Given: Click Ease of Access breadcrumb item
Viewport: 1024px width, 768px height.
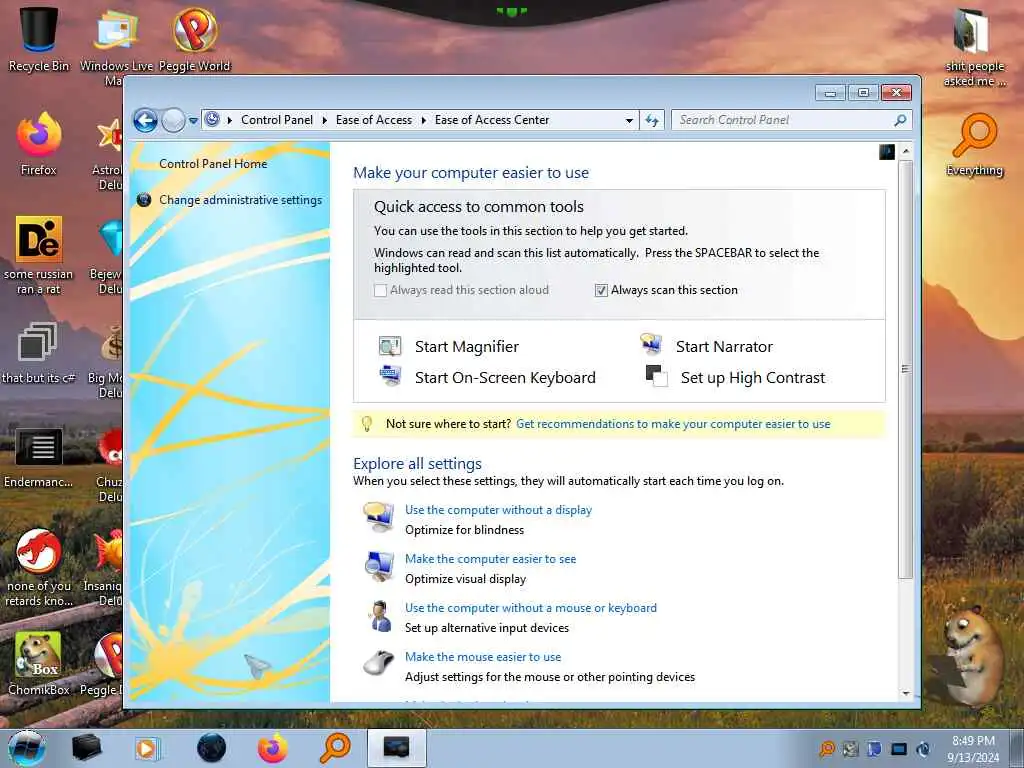Looking at the screenshot, I should [x=374, y=120].
